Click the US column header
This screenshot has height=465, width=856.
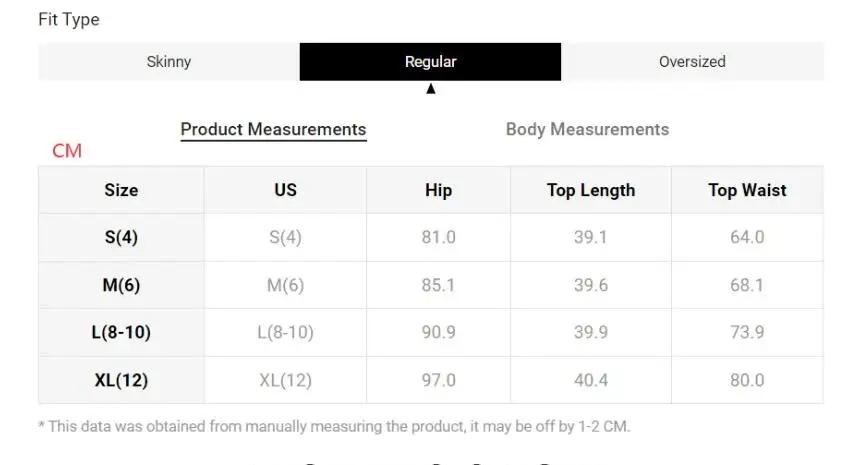(x=286, y=190)
